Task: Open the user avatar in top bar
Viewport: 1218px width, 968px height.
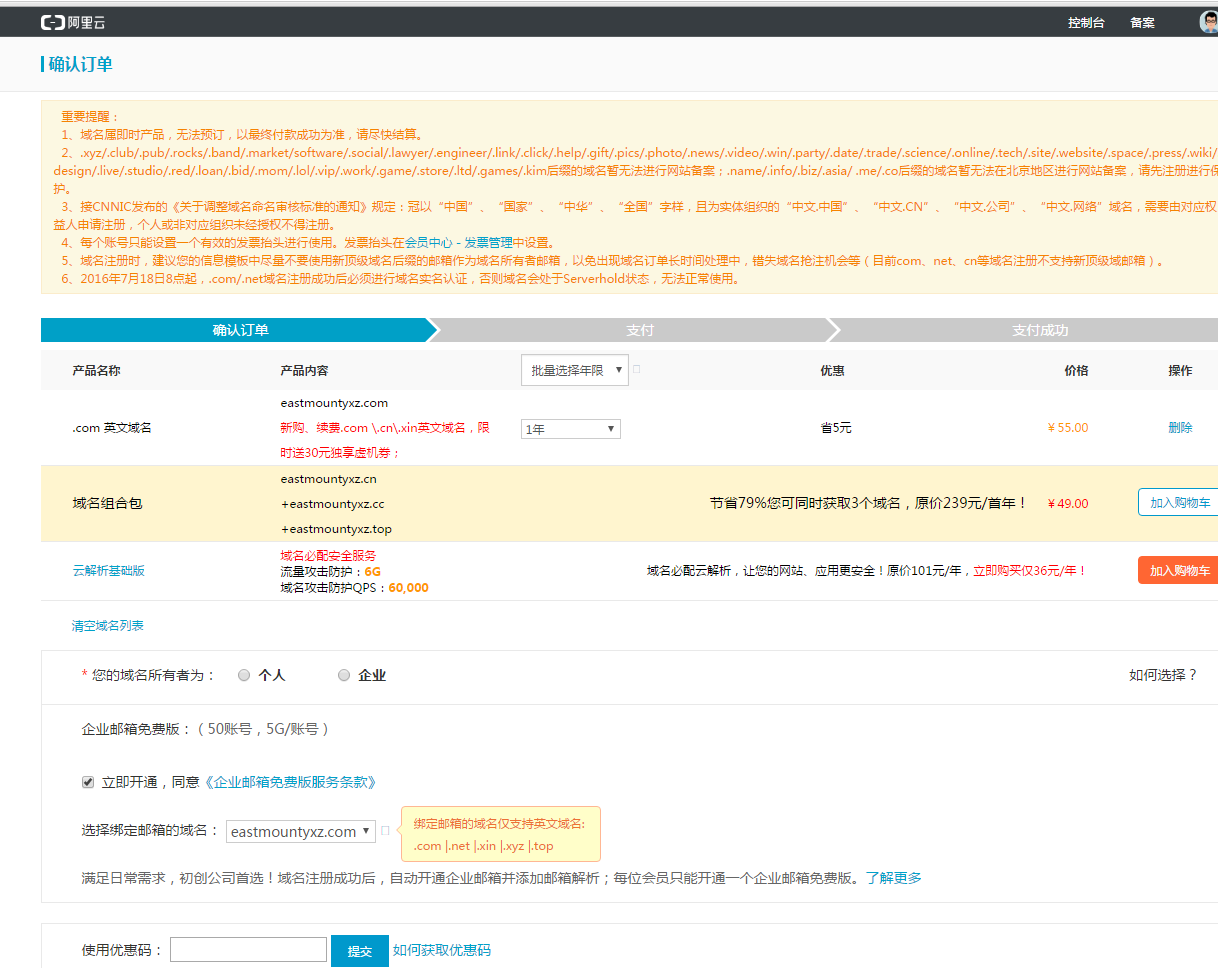Action: 1208,22
